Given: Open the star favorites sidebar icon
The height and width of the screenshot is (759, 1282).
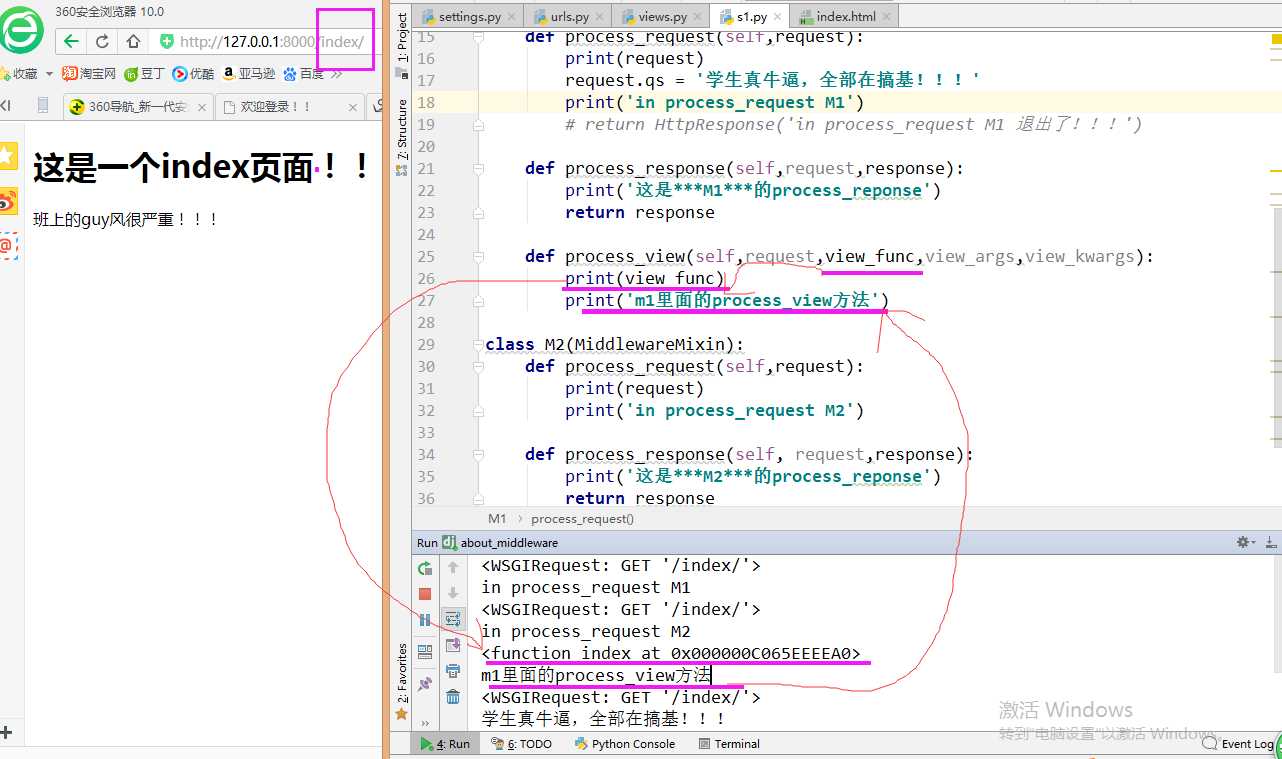Looking at the screenshot, I should click(8, 155).
